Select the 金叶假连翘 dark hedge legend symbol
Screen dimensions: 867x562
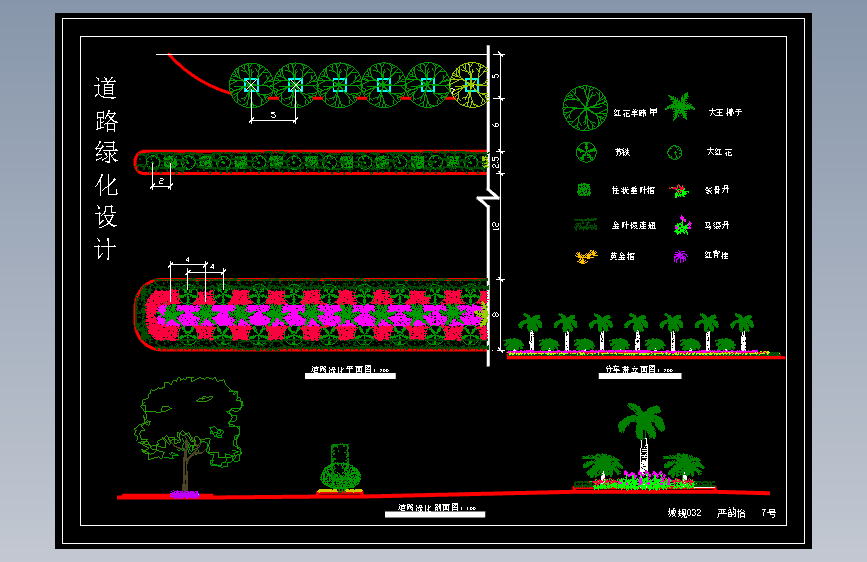(x=586, y=225)
